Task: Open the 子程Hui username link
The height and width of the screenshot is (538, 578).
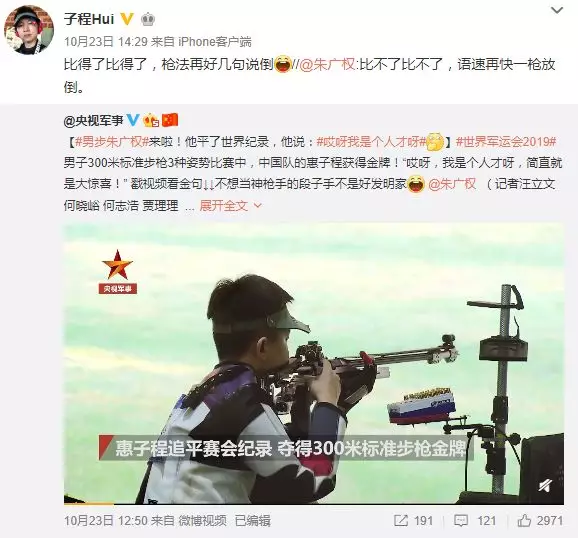Action: 89,19
